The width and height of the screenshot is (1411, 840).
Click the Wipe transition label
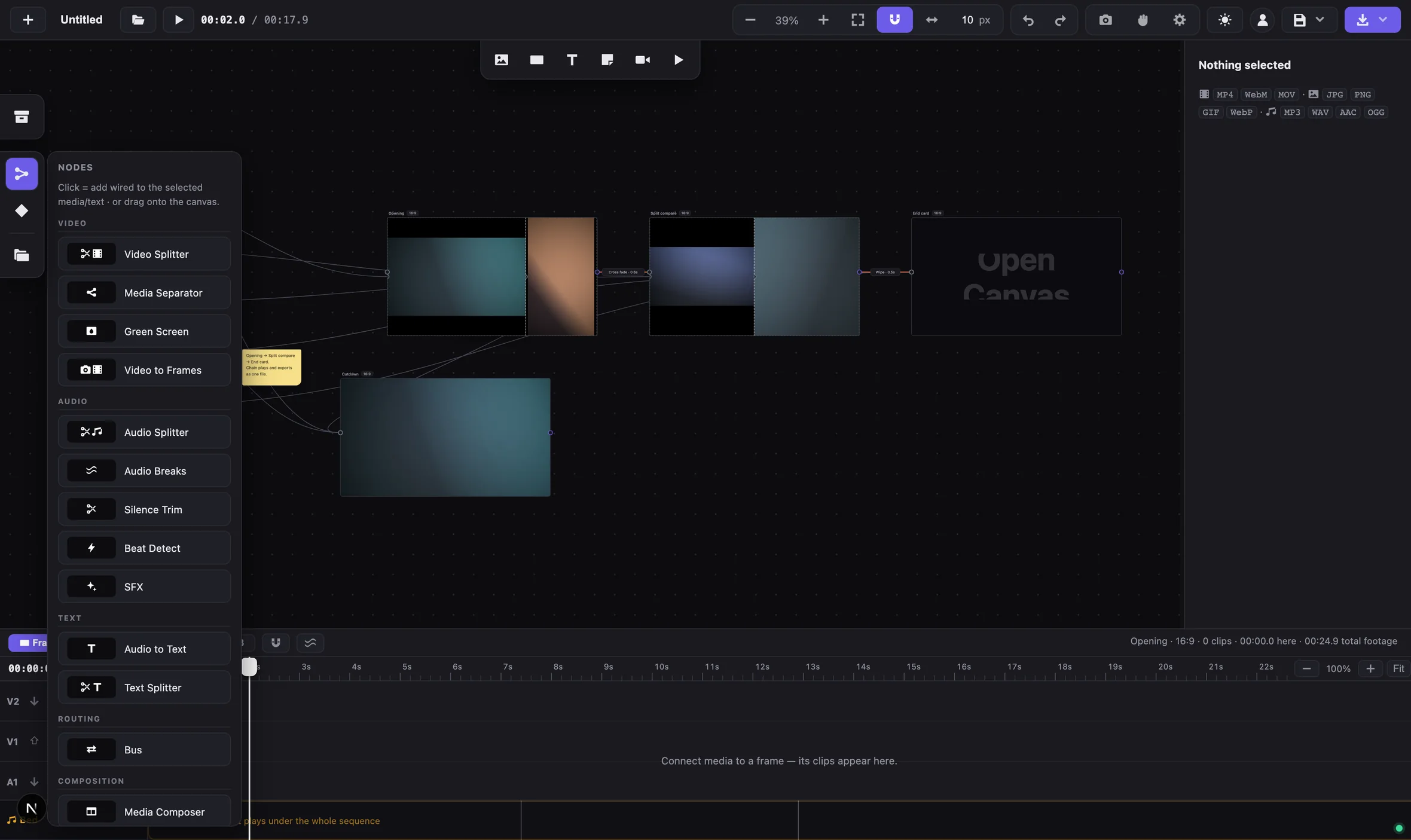[885, 272]
